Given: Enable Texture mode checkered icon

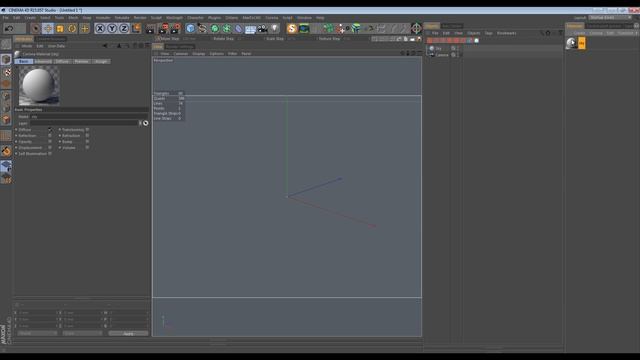Looking at the screenshot, I should [6, 72].
